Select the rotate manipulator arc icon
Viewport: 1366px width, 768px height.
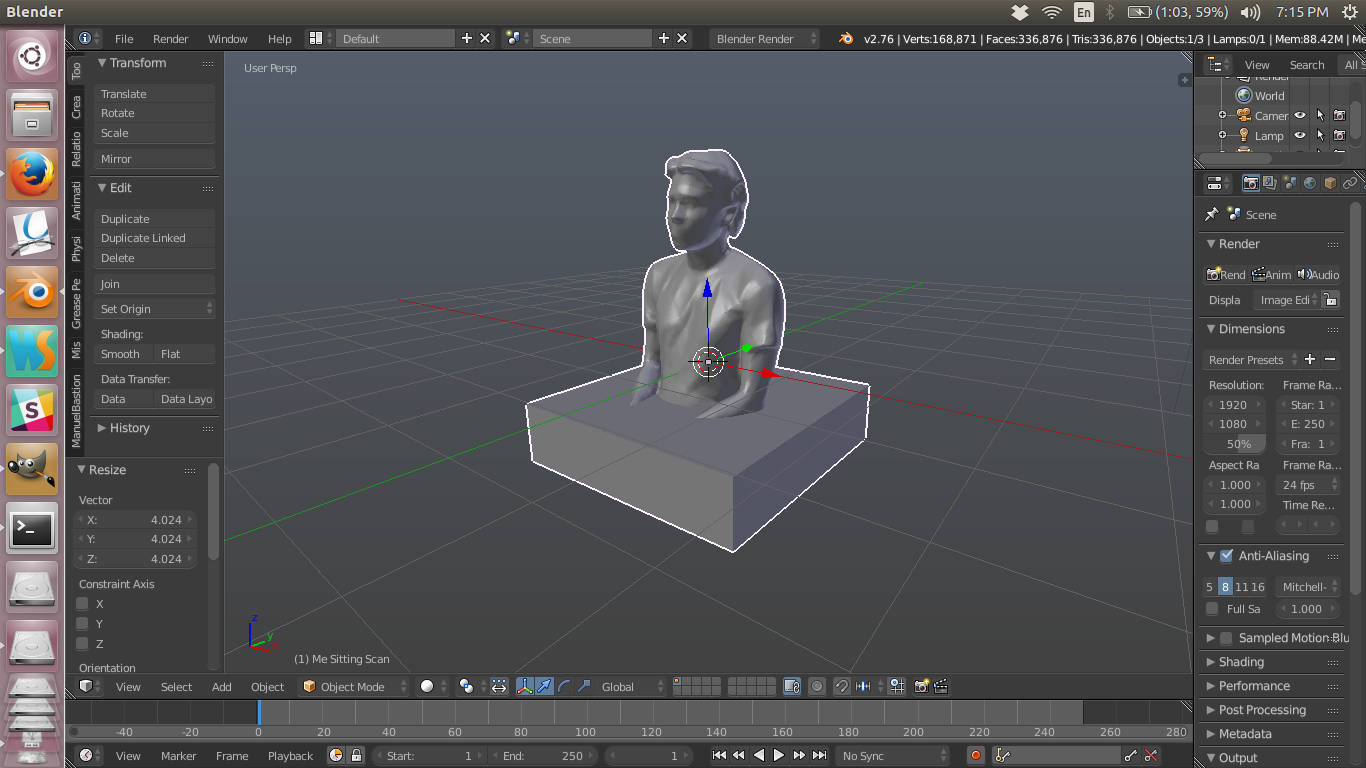point(564,686)
